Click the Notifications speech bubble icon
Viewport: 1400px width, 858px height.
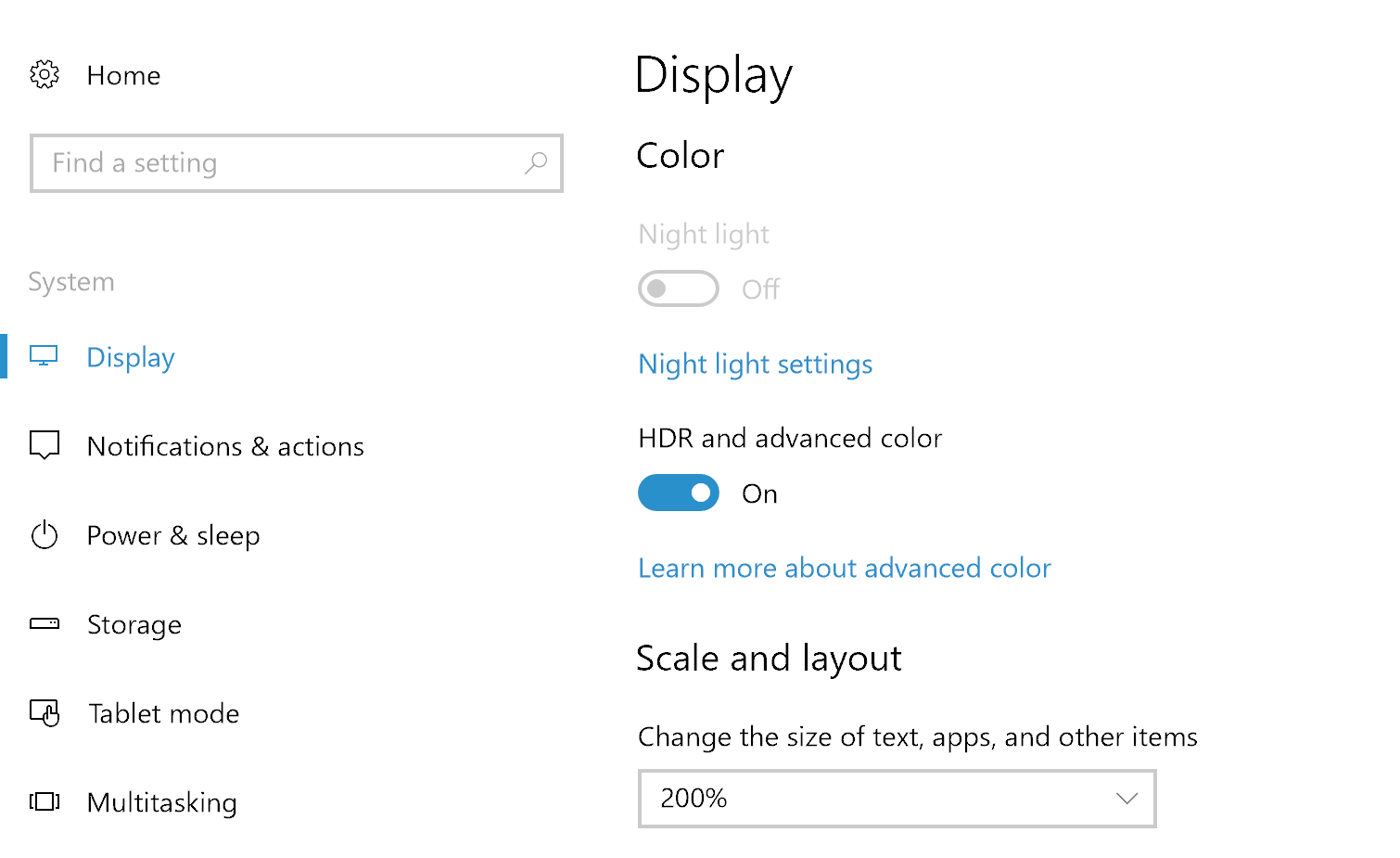(x=45, y=445)
